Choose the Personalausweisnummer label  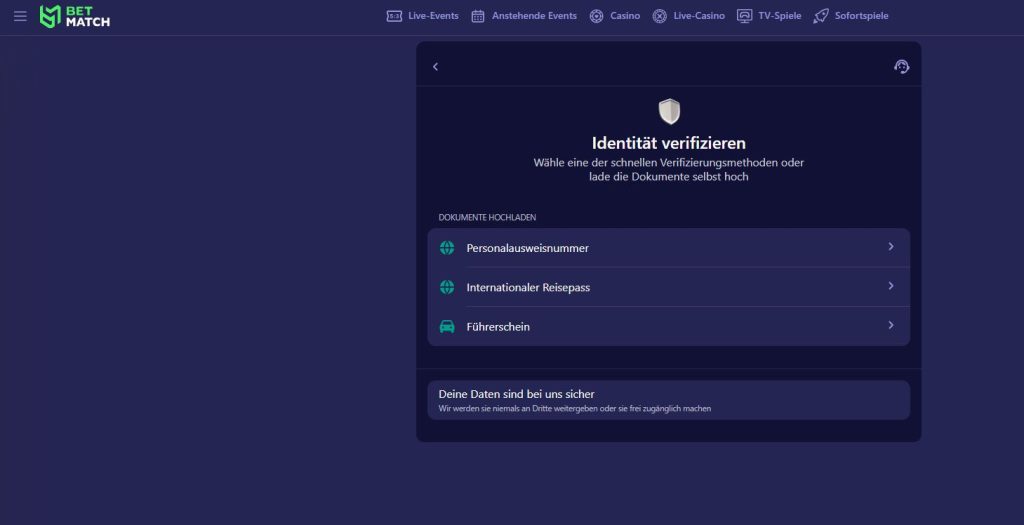(527, 248)
